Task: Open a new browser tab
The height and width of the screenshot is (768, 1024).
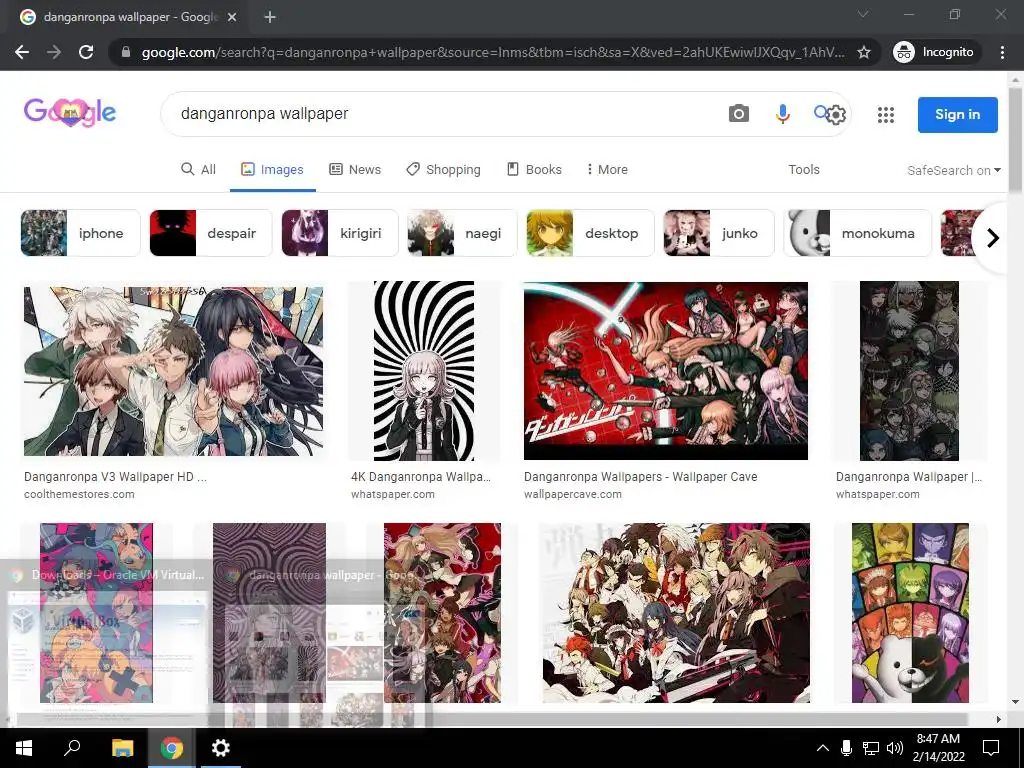Action: 270,17
